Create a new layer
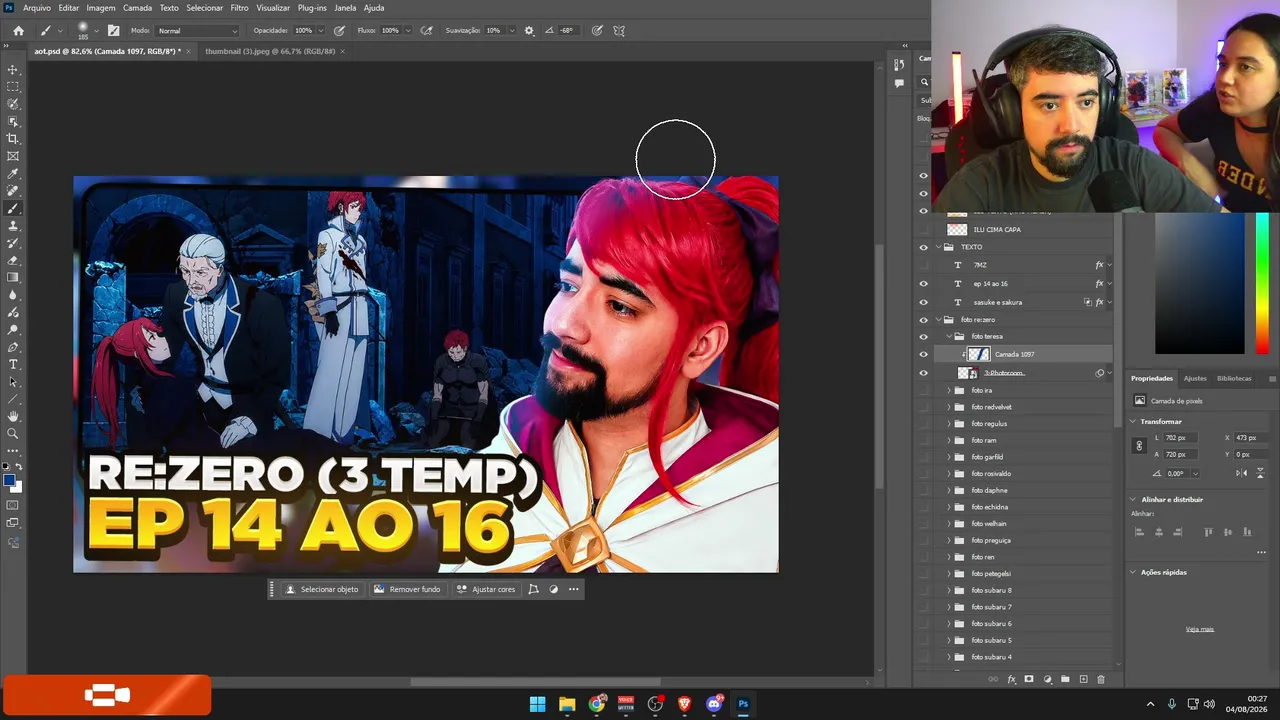 coord(1083,679)
